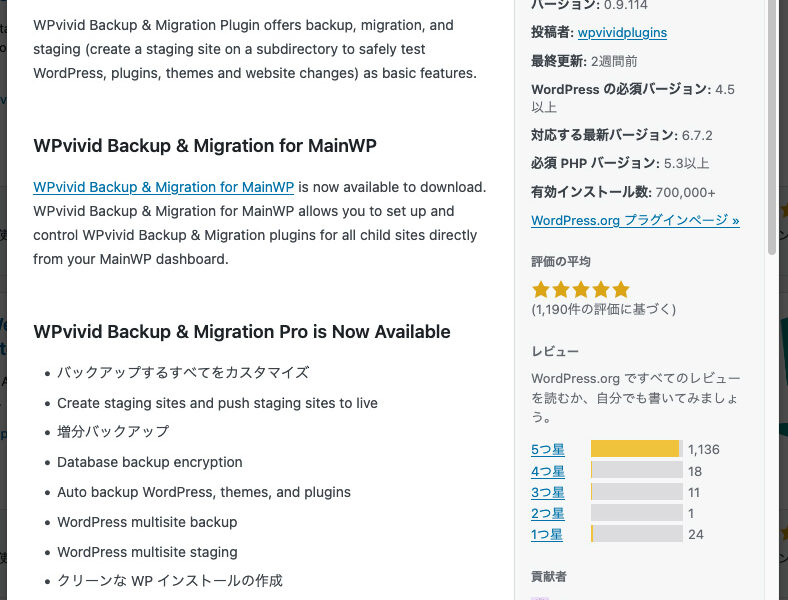
Task: Click the heading WPvivid Backup & Migration for MainWP
Action: pos(205,146)
